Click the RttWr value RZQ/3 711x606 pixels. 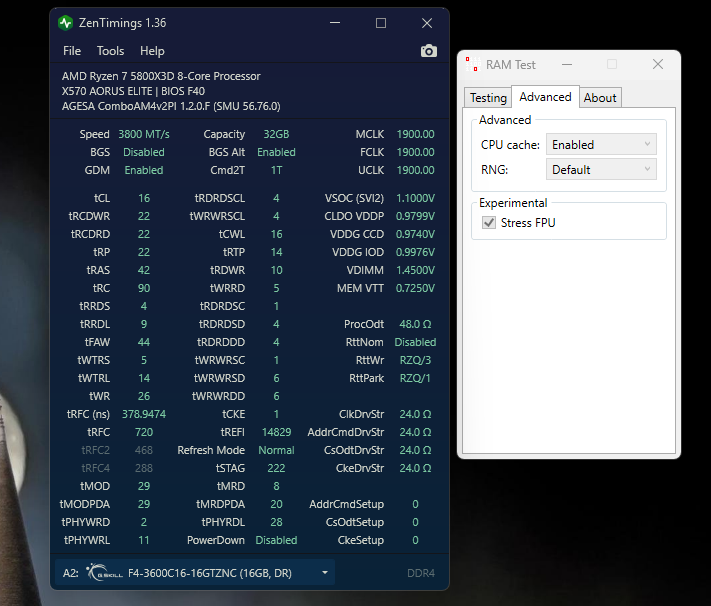415,360
